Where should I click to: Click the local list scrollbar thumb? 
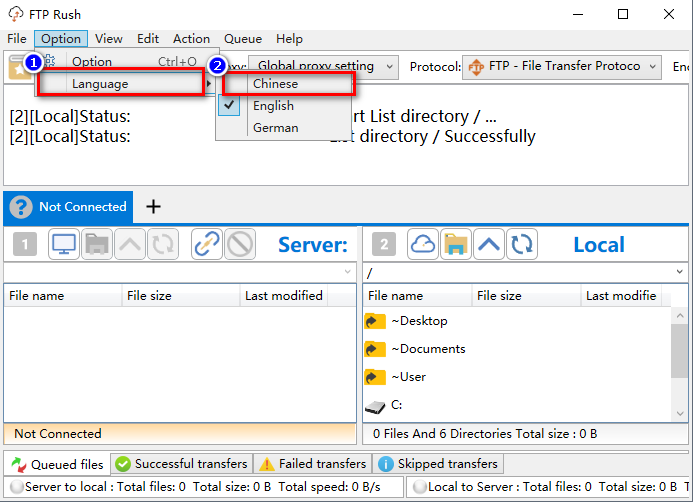click(680, 351)
